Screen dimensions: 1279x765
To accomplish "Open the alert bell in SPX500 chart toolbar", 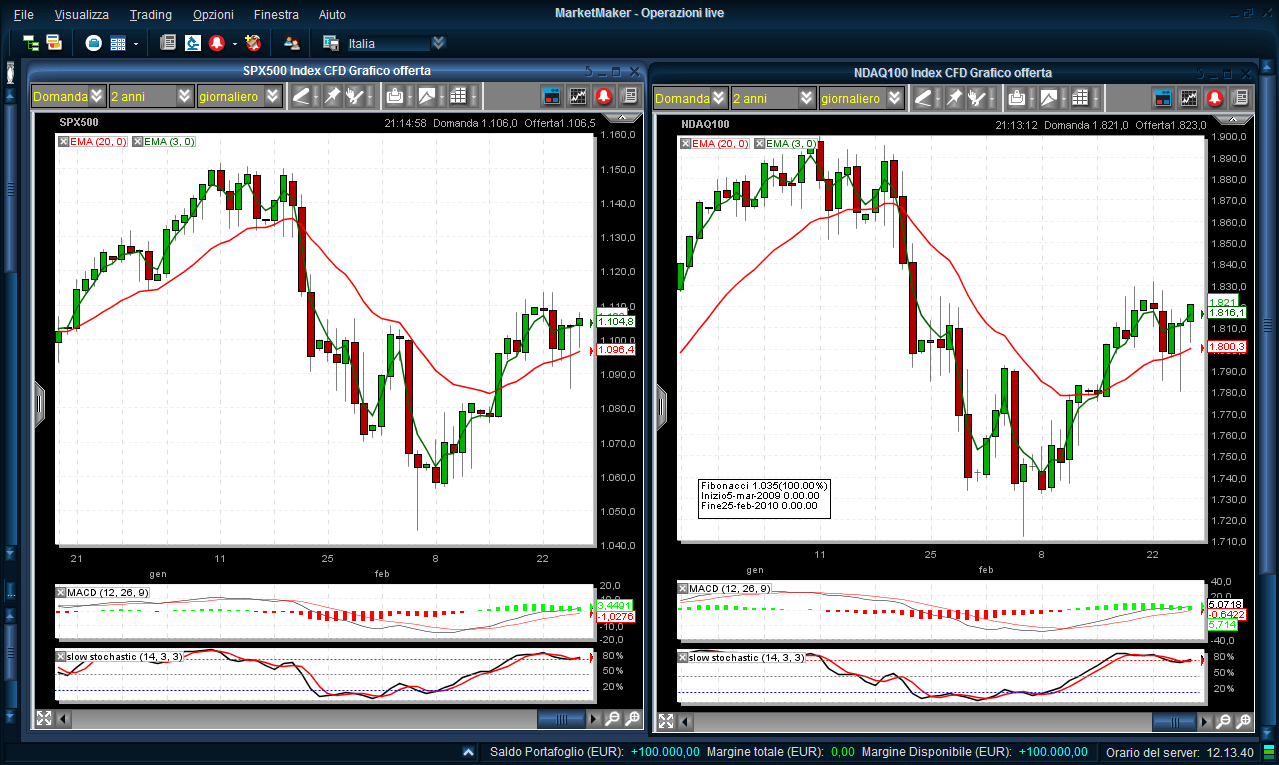I will [x=604, y=97].
